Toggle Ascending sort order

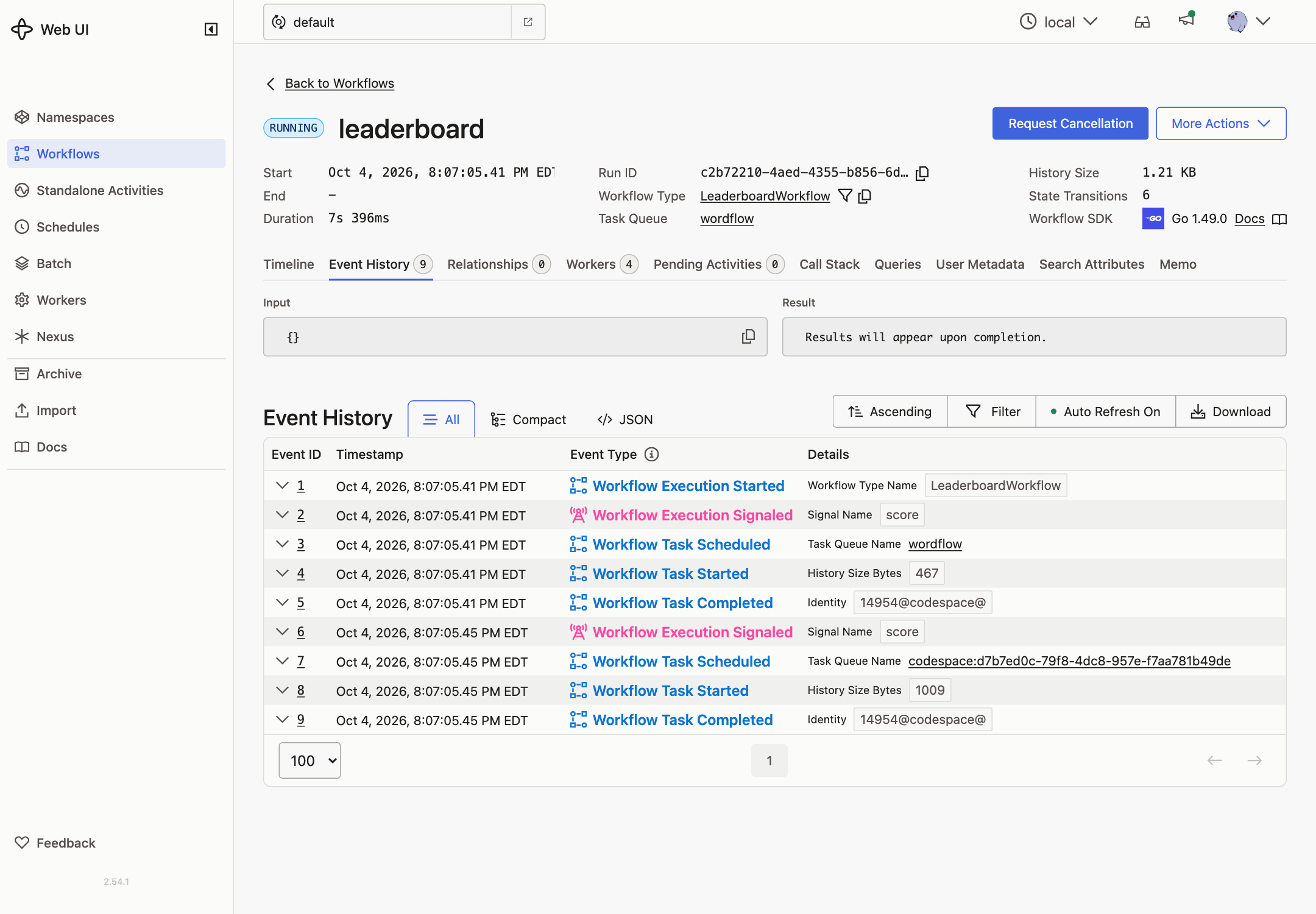[x=890, y=411]
